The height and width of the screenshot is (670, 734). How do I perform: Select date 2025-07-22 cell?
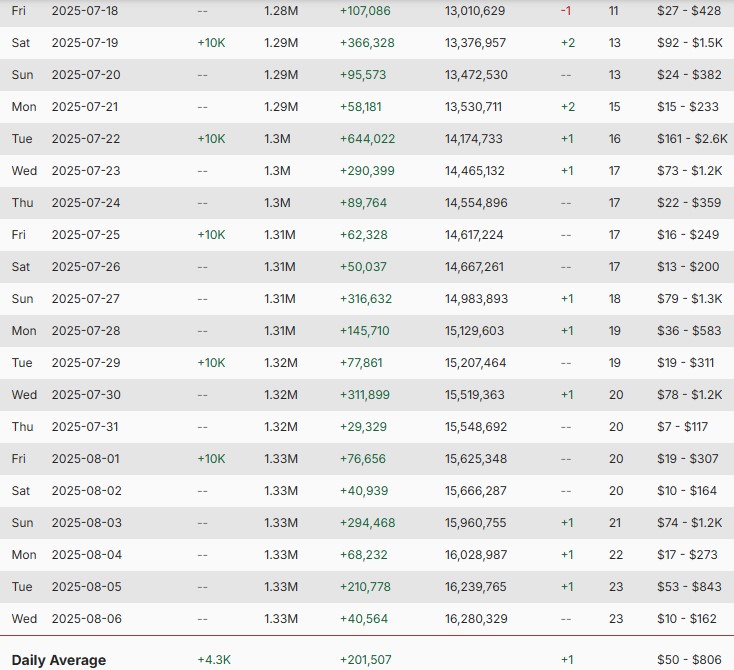tap(86, 139)
